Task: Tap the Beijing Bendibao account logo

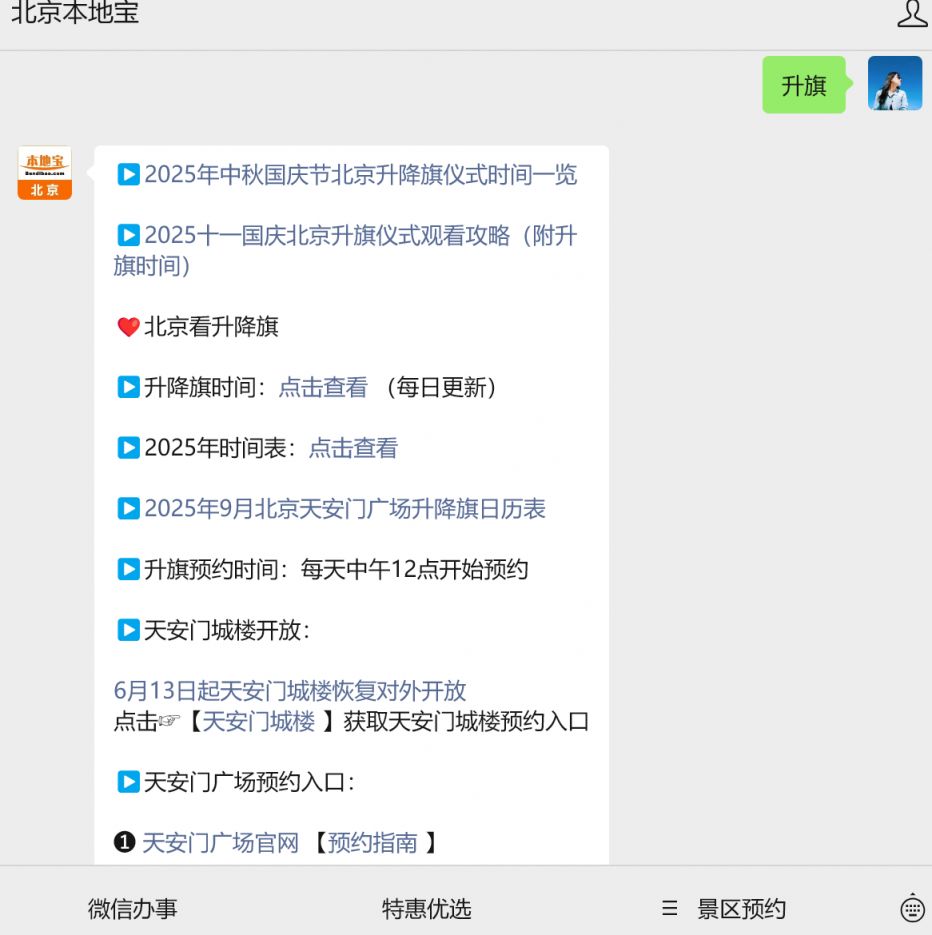Action: click(45, 173)
